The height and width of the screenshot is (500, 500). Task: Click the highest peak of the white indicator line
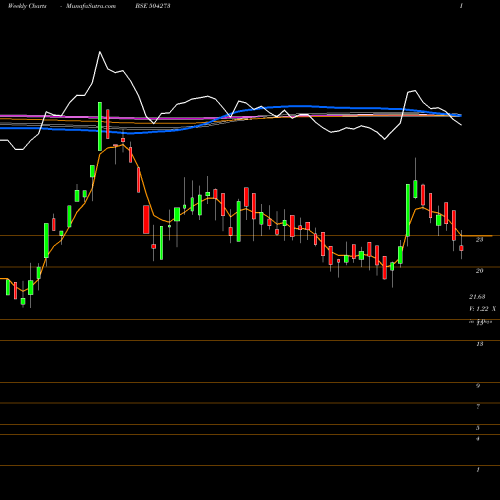pyautogui.click(x=100, y=52)
